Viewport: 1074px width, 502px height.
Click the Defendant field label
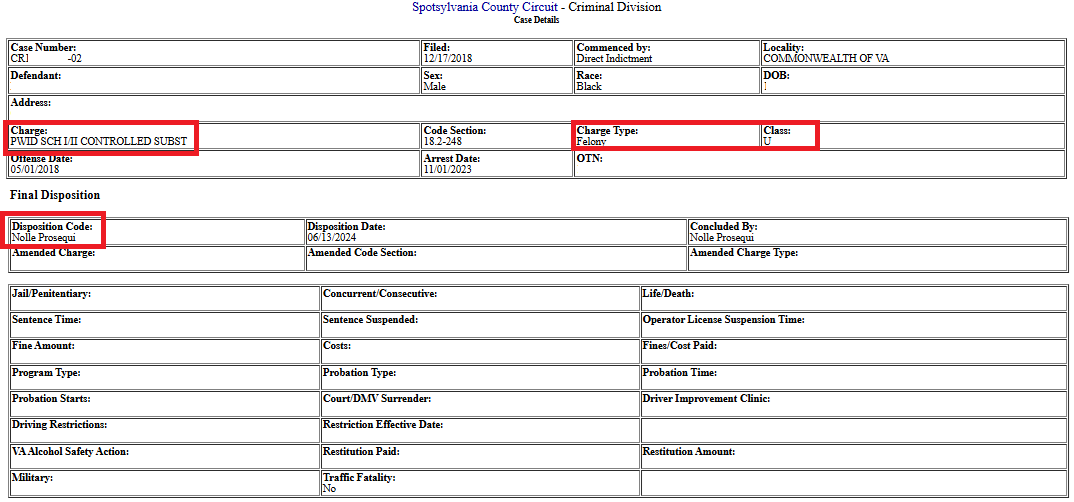pyautogui.click(x=36, y=75)
